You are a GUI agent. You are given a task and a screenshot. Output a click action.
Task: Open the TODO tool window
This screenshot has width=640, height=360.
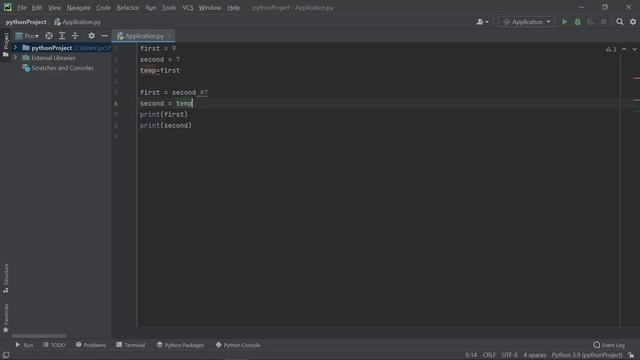(x=54, y=345)
